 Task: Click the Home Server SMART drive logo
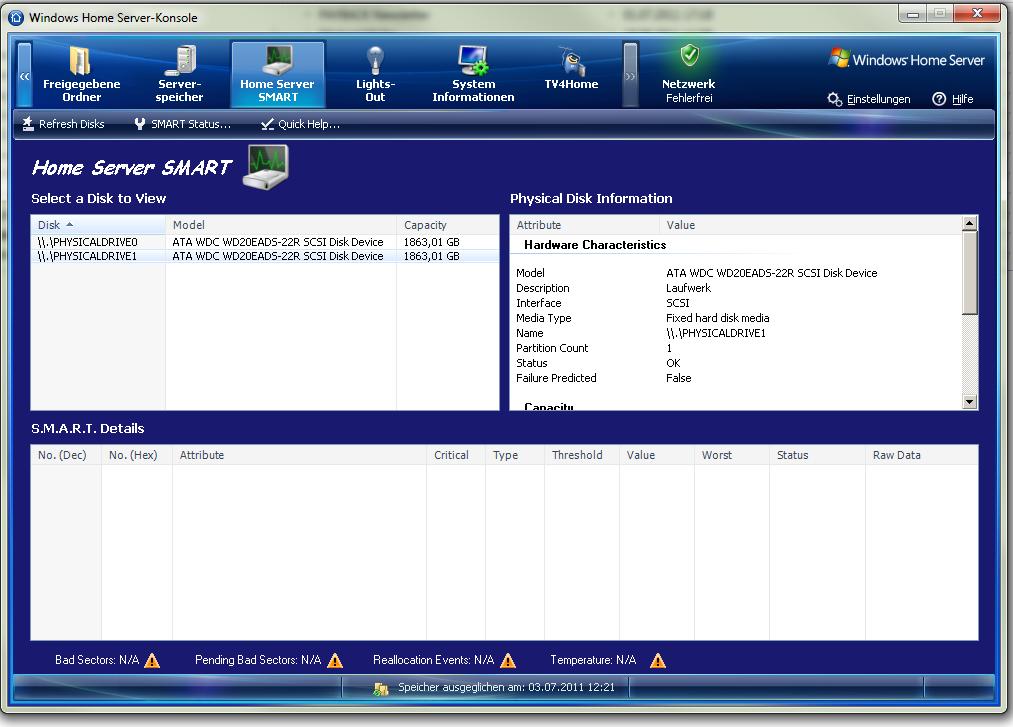point(266,167)
